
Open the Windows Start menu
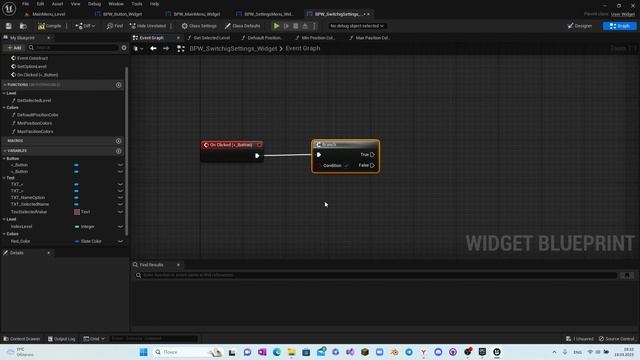tap(143, 352)
